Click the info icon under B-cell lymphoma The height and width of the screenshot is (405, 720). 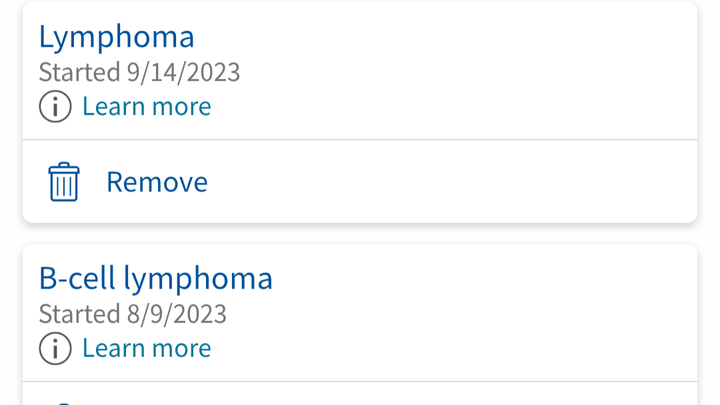(55, 349)
